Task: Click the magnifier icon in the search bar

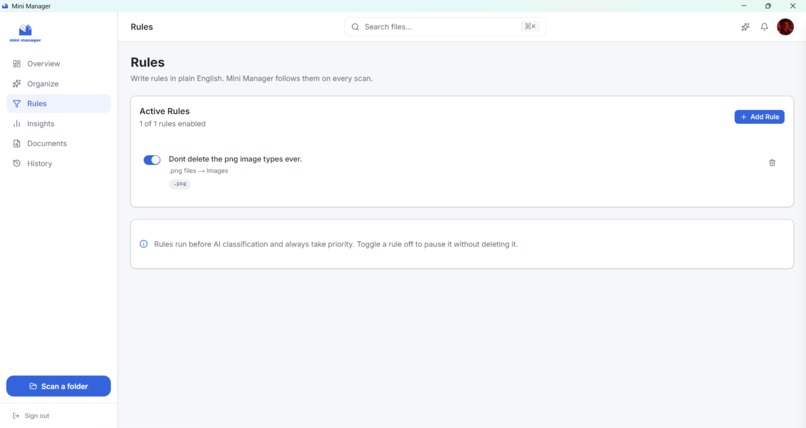Action: [x=355, y=27]
